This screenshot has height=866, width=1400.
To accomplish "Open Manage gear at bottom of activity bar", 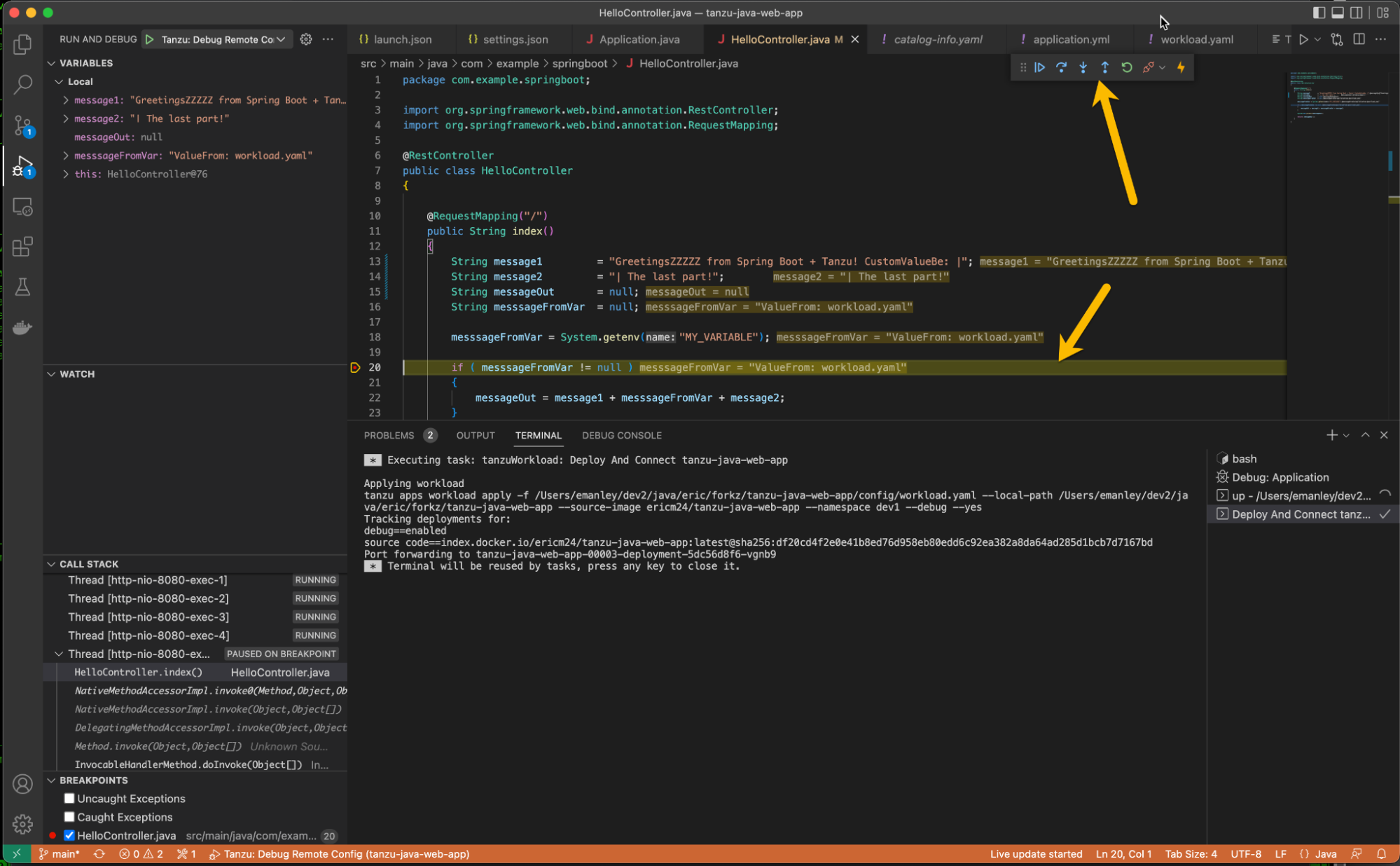I will pos(22,824).
